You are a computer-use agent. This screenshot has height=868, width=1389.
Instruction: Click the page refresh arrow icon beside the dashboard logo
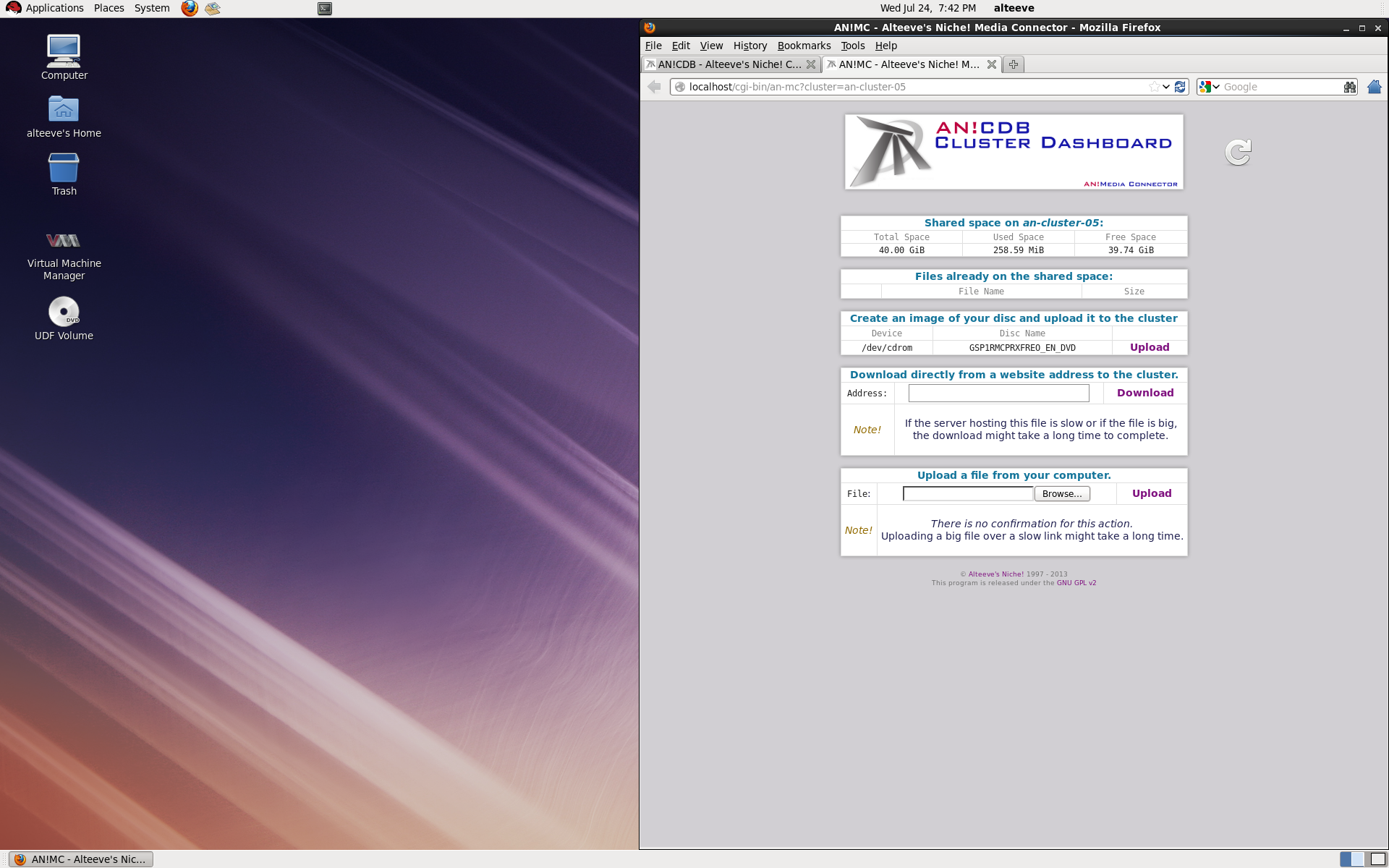pyautogui.click(x=1238, y=152)
